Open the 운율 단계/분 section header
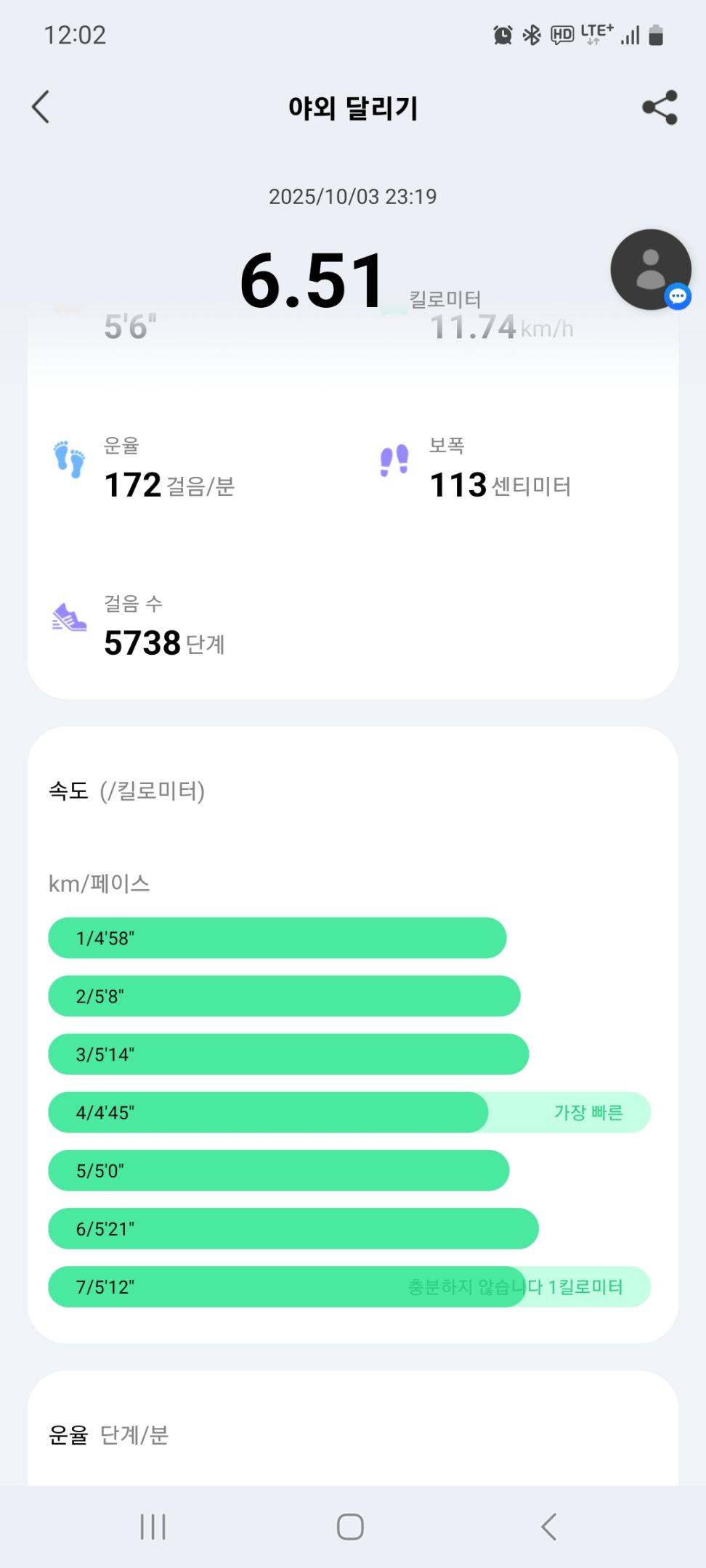 109,1434
